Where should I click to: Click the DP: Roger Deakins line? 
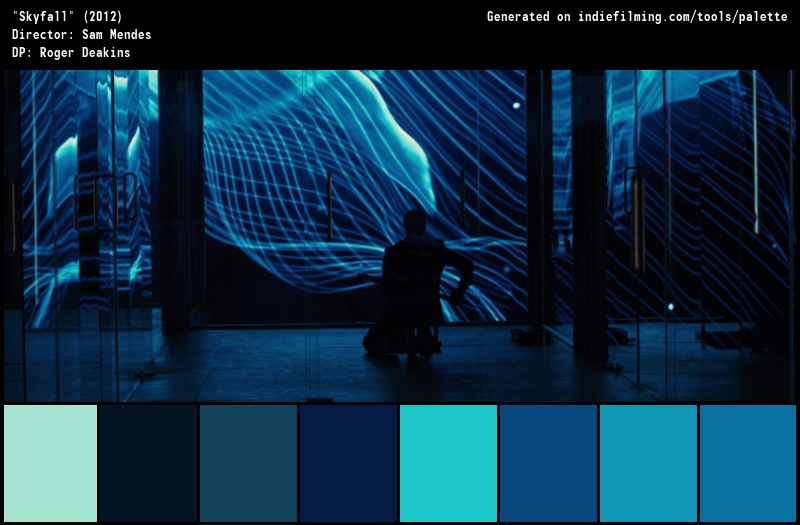[71, 53]
